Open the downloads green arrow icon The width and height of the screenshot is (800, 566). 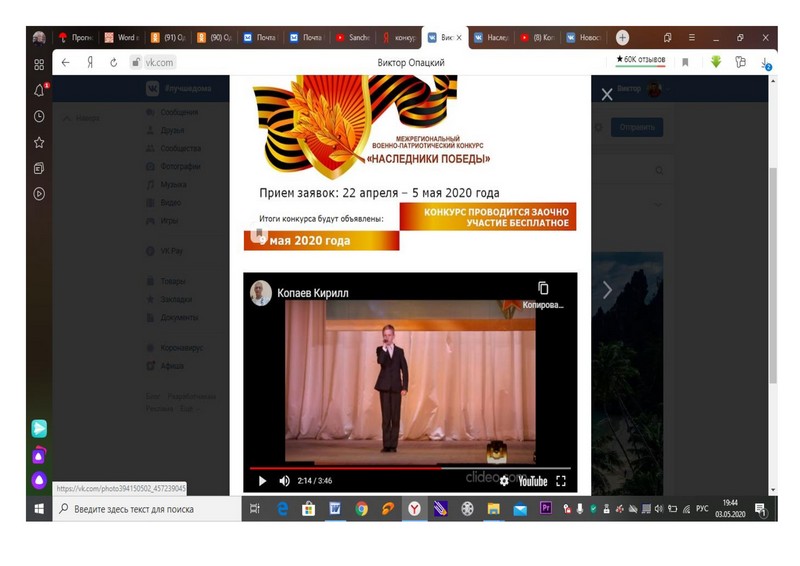click(716, 62)
